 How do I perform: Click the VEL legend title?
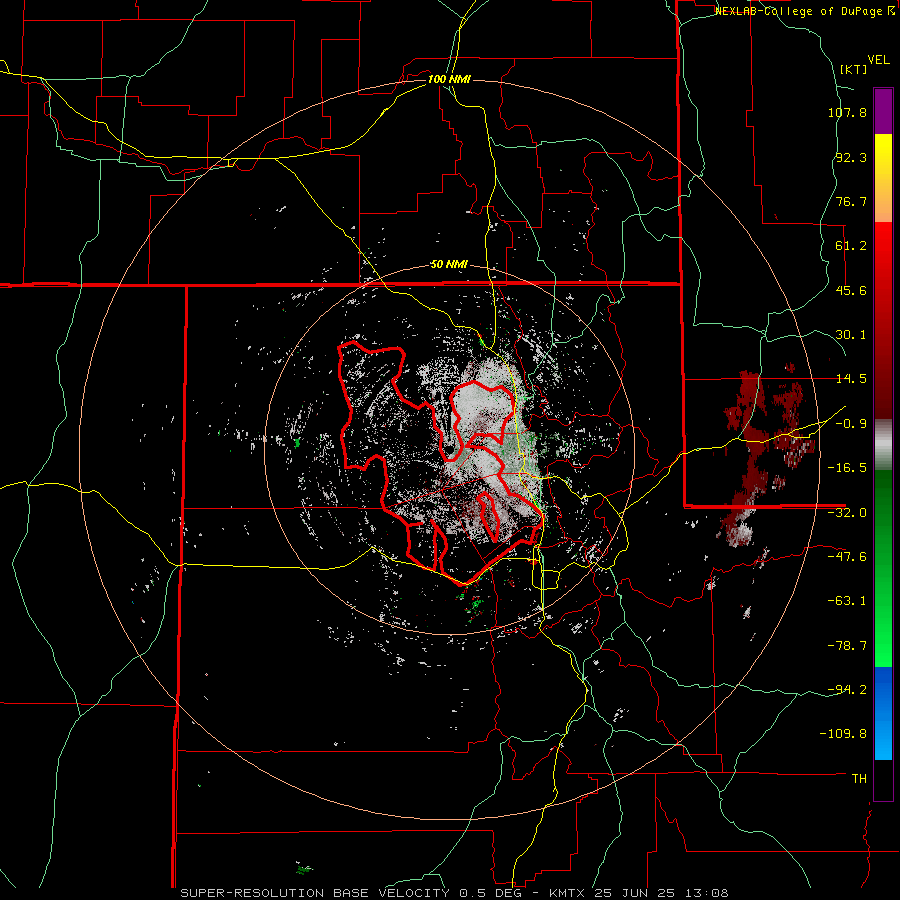(878, 60)
